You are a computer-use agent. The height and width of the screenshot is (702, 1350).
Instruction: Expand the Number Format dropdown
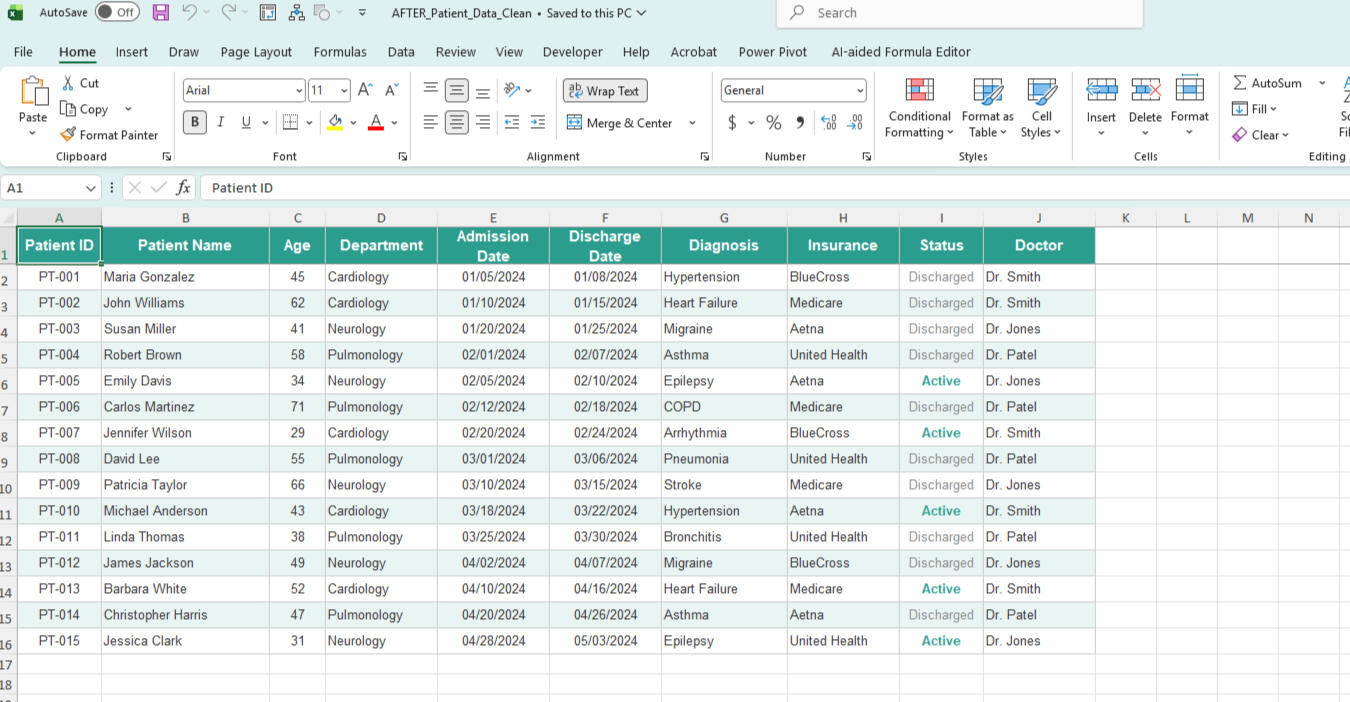(859, 91)
